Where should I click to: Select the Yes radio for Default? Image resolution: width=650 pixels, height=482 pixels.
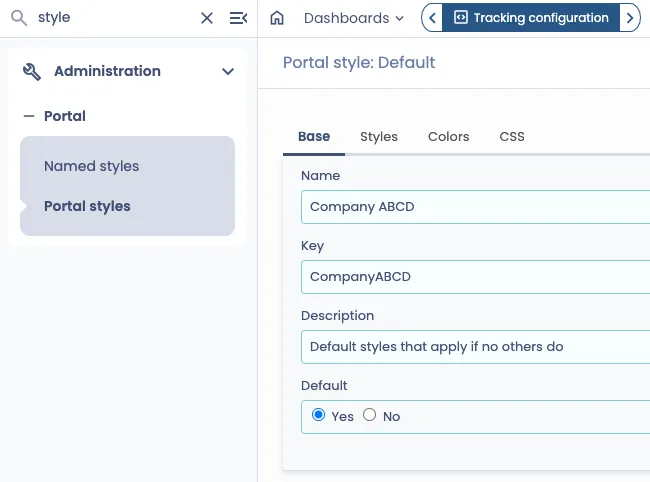(318, 415)
